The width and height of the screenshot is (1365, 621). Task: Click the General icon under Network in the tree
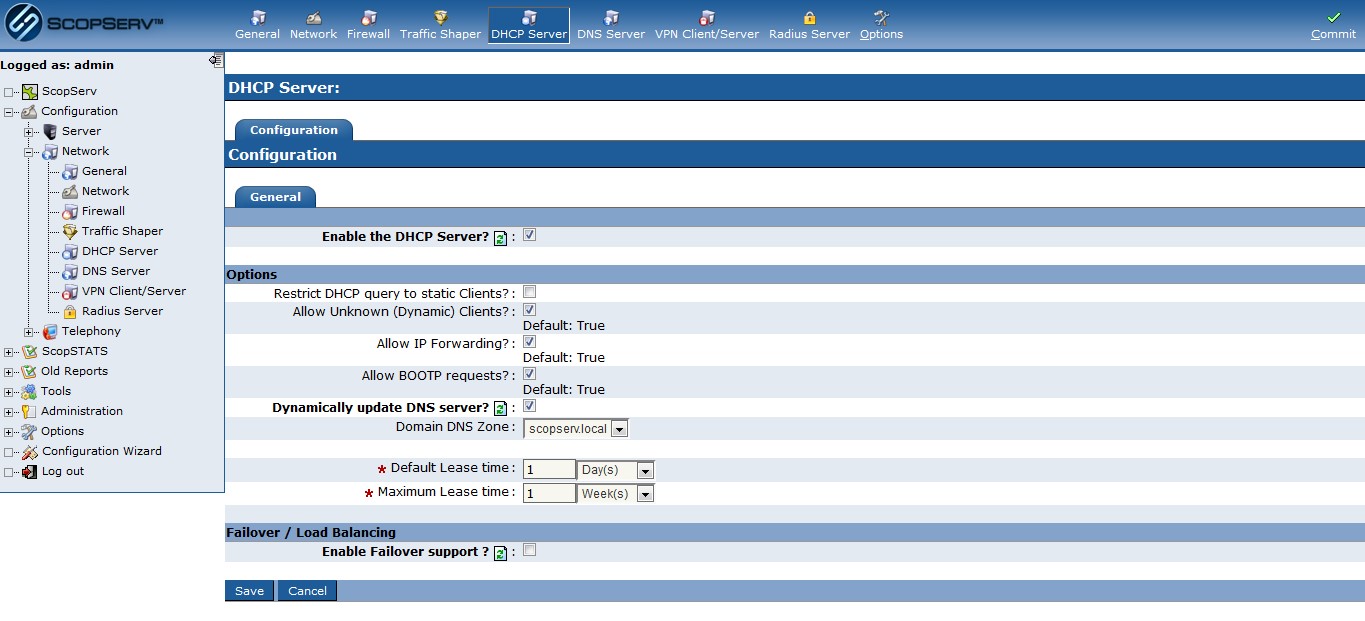(70, 171)
